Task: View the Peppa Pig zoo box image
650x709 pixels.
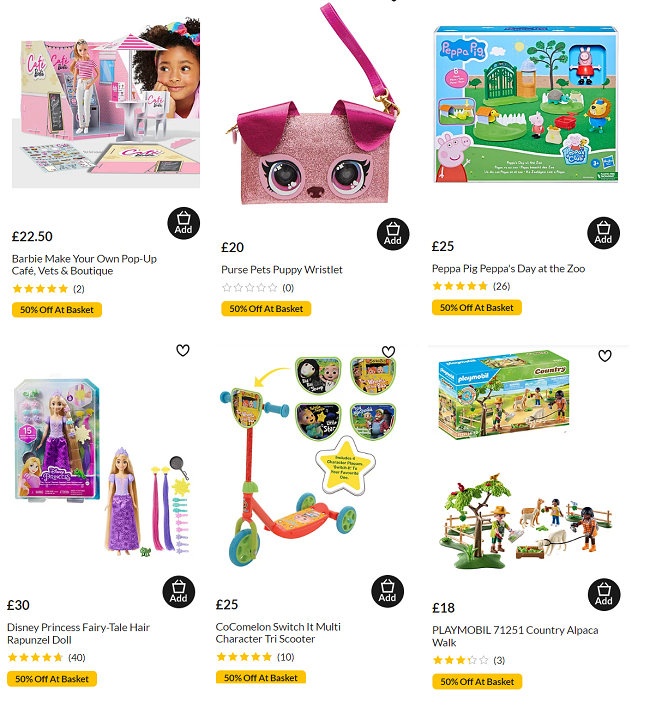Action: coord(526,104)
